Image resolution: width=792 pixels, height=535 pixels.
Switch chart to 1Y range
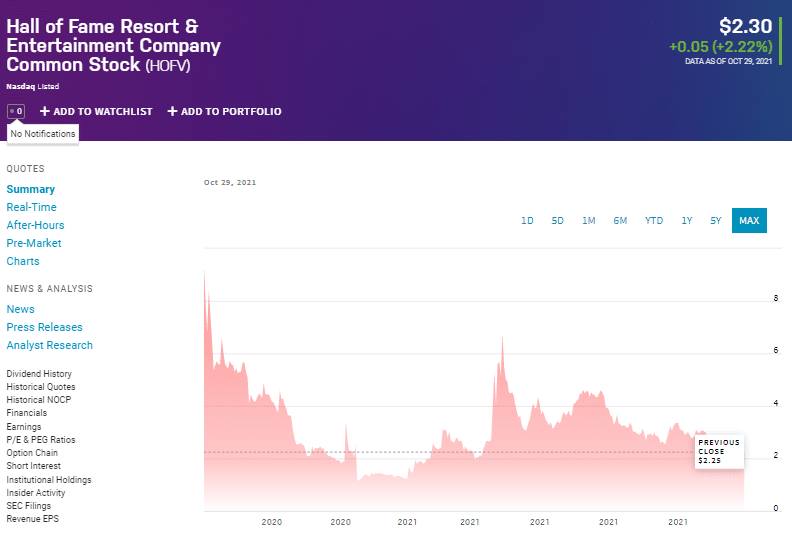687,221
